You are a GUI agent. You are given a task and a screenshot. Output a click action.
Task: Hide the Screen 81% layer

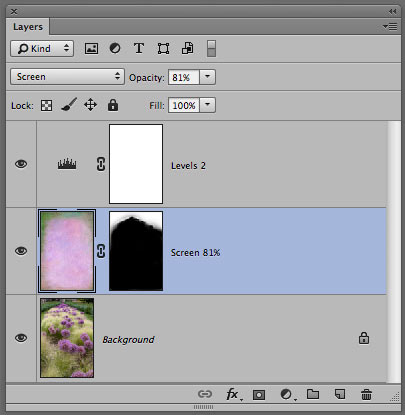(x=21, y=251)
